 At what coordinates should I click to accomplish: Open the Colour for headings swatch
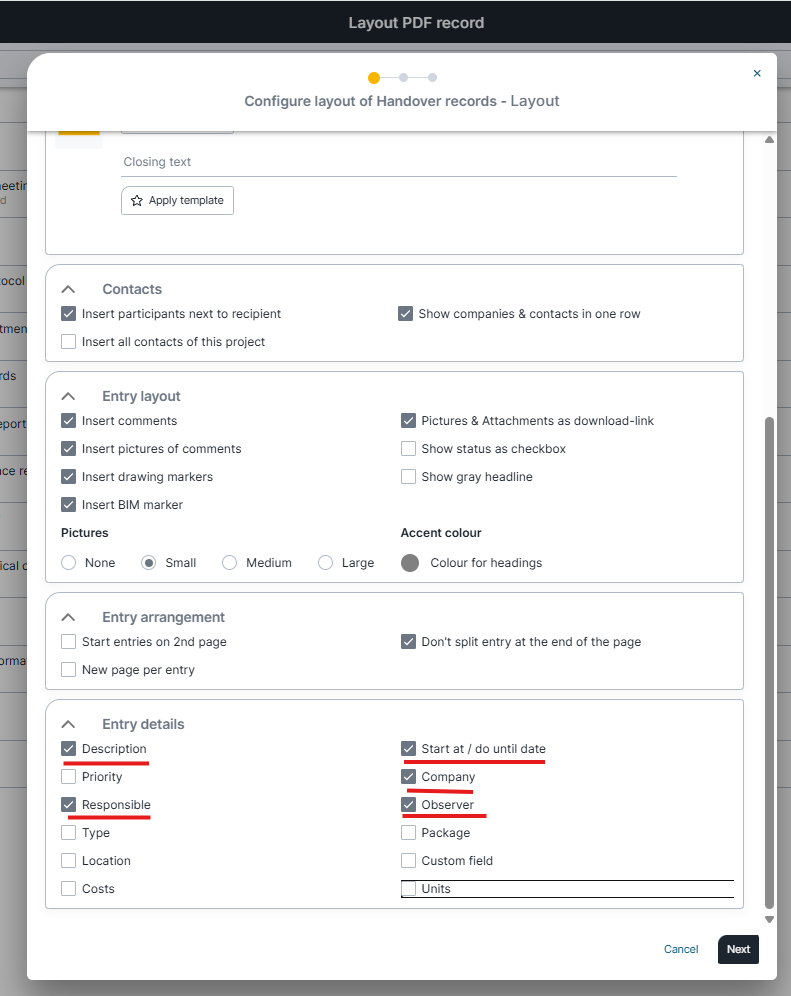410,563
